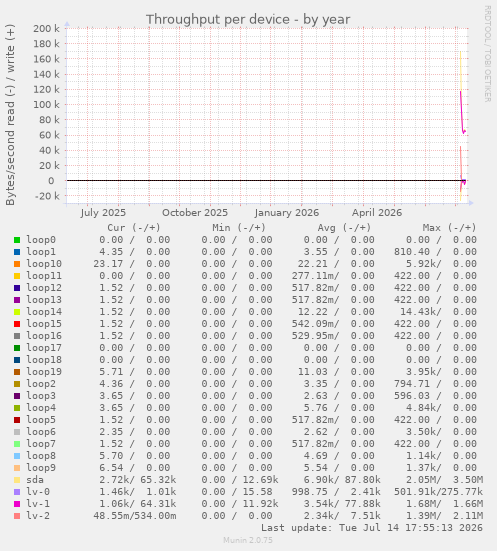Click the blue loop1 legend color swatch
This screenshot has height=551, width=497.
(x=17, y=252)
